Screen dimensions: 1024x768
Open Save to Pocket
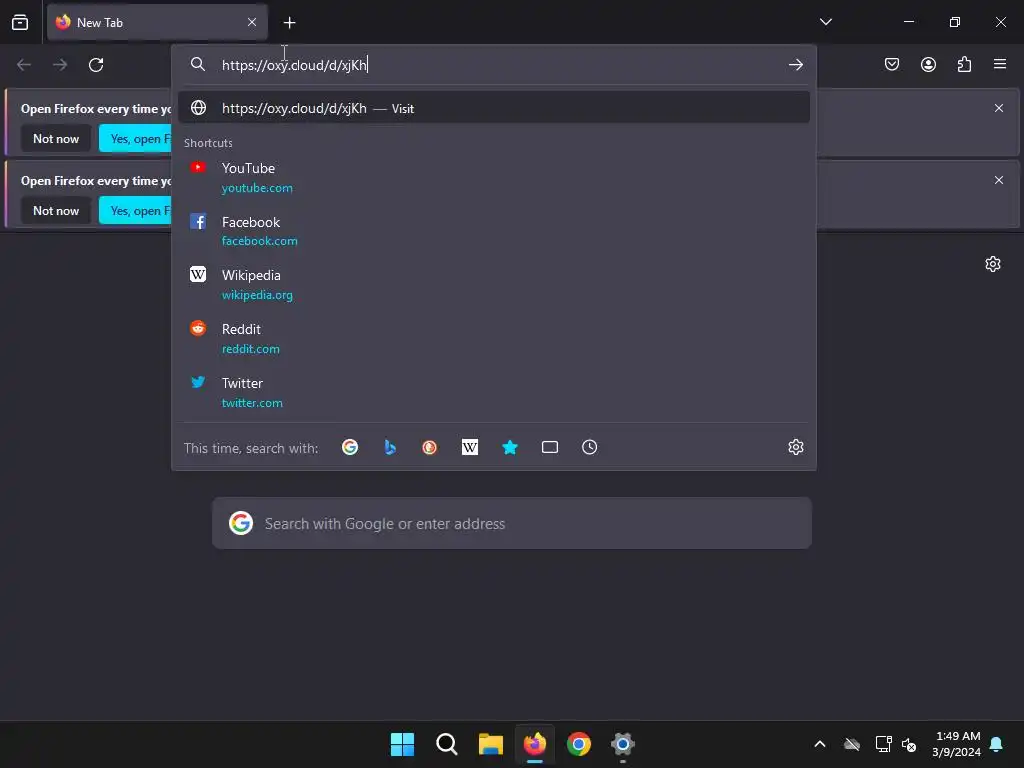click(892, 64)
